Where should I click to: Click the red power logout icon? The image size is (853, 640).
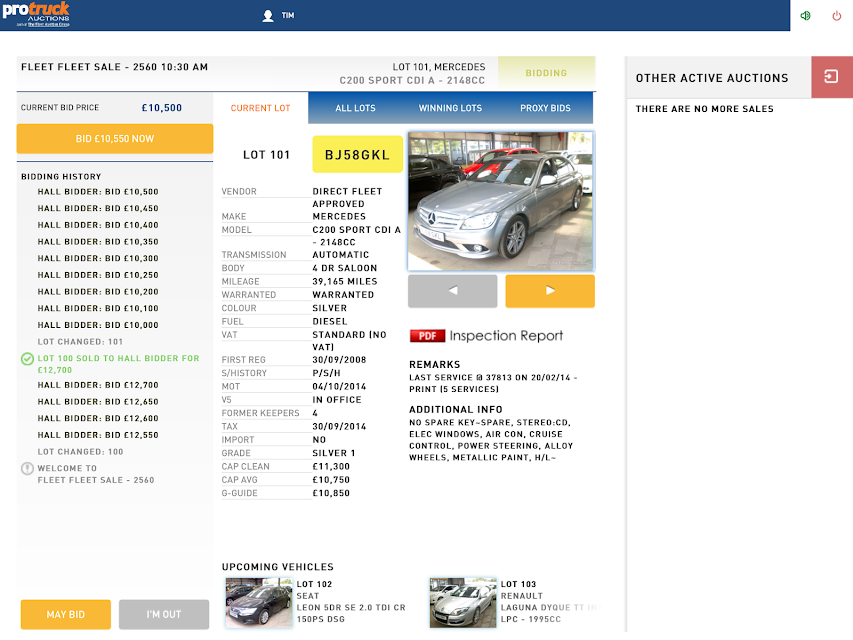tap(837, 16)
